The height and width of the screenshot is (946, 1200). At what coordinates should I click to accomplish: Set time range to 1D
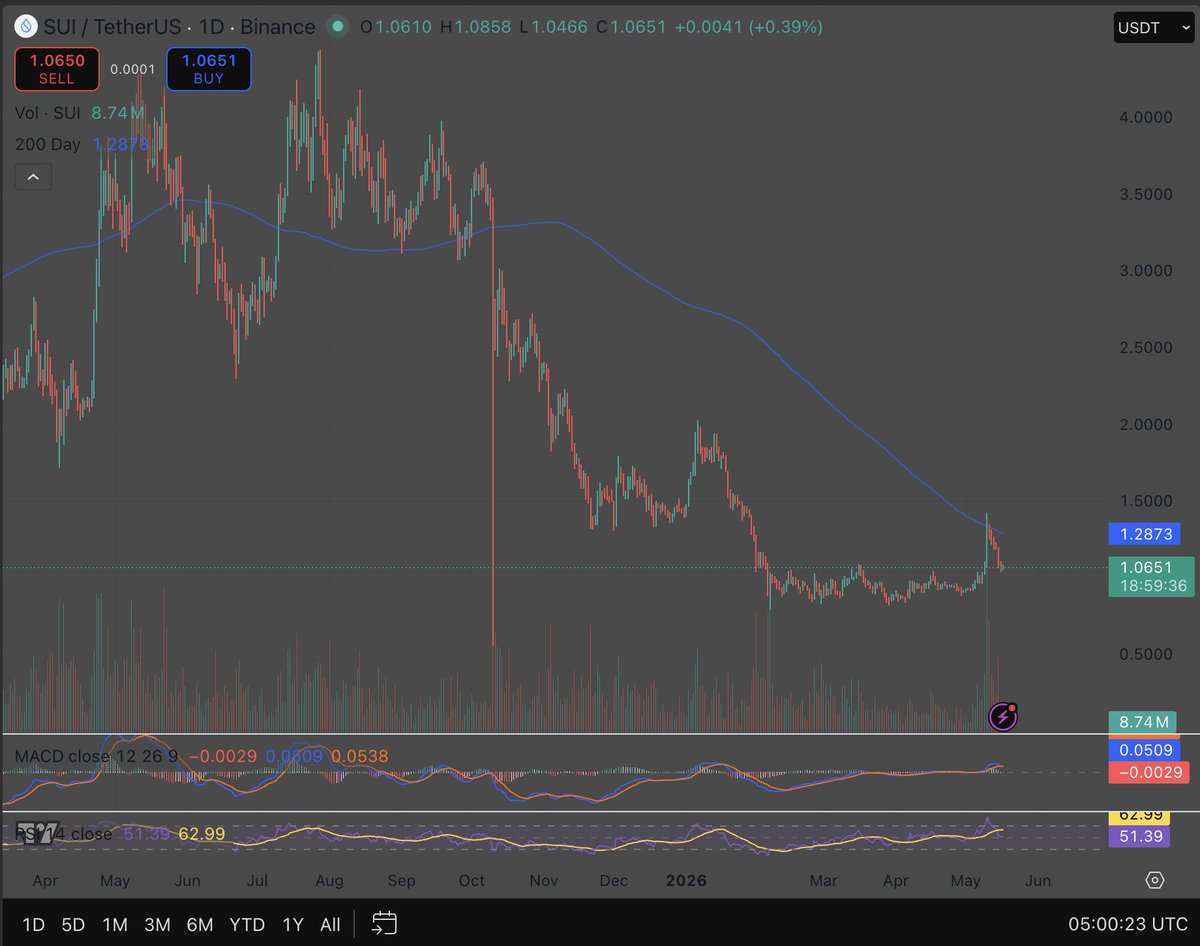(x=33, y=925)
